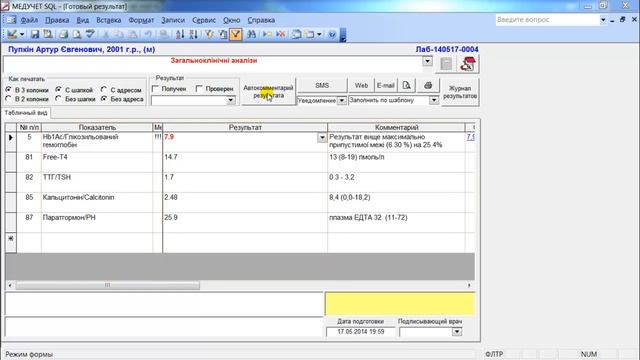Click the Help question mark icon
Image resolution: width=640 pixels, height=360 pixels.
332,35
